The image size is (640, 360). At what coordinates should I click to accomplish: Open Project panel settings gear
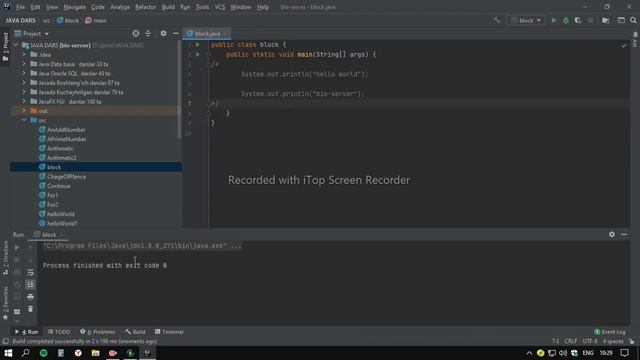coord(163,33)
